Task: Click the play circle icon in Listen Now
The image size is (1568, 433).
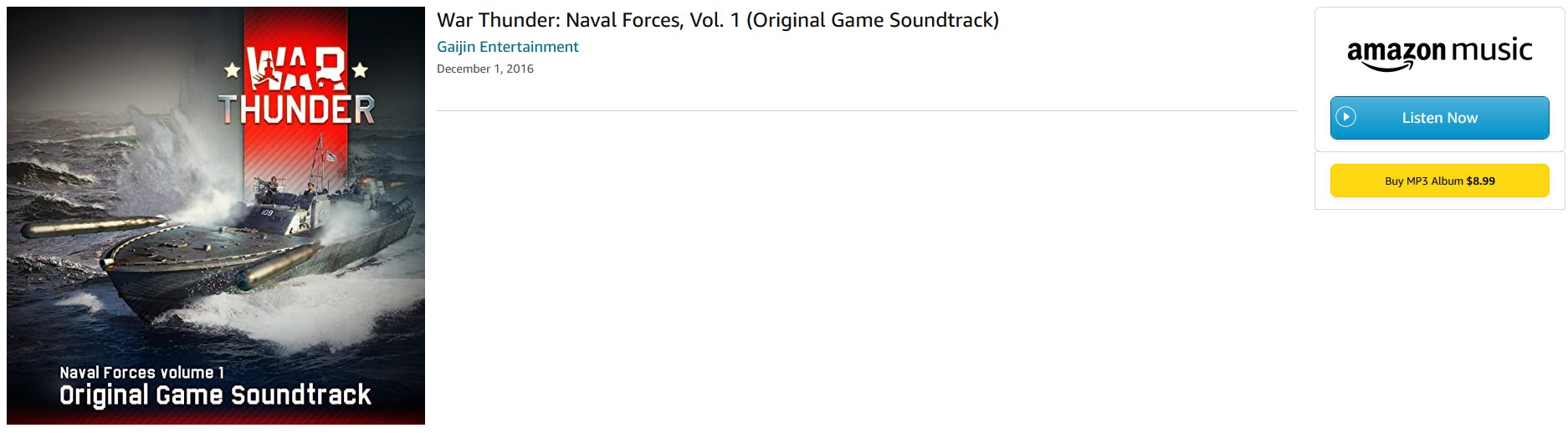Action: tap(1345, 117)
